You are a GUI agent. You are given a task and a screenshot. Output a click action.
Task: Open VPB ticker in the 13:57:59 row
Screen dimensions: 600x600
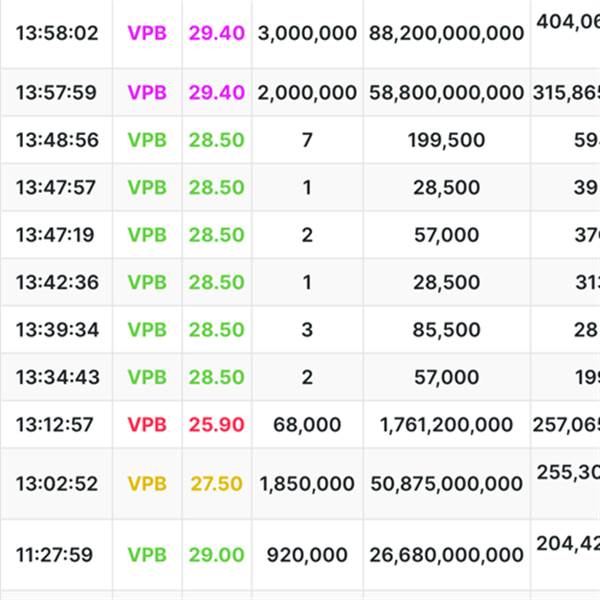click(x=147, y=93)
